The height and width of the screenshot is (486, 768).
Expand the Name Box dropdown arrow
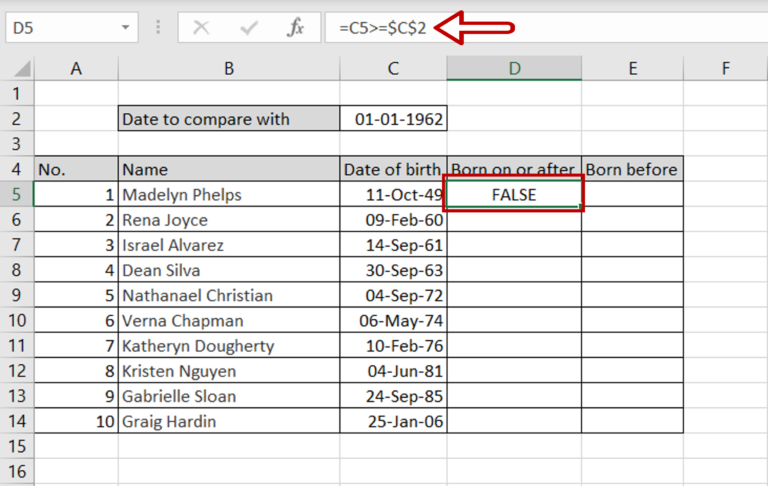(x=125, y=28)
